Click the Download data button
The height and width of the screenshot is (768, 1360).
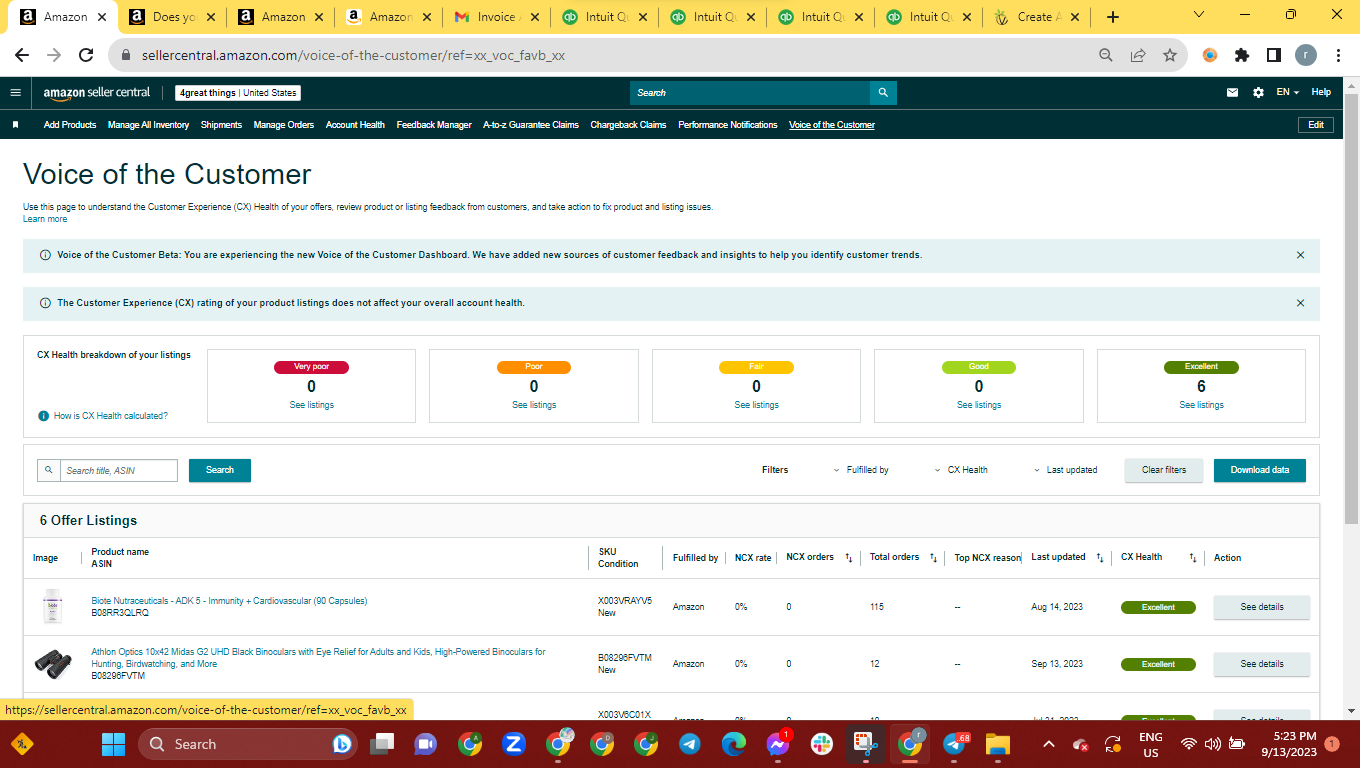[1260, 470]
